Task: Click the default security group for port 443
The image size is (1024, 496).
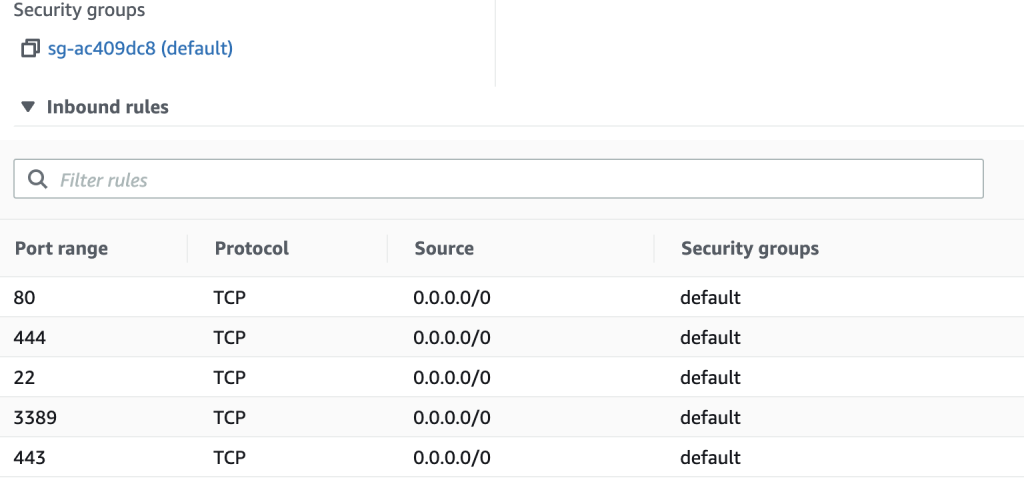Action: point(710,457)
